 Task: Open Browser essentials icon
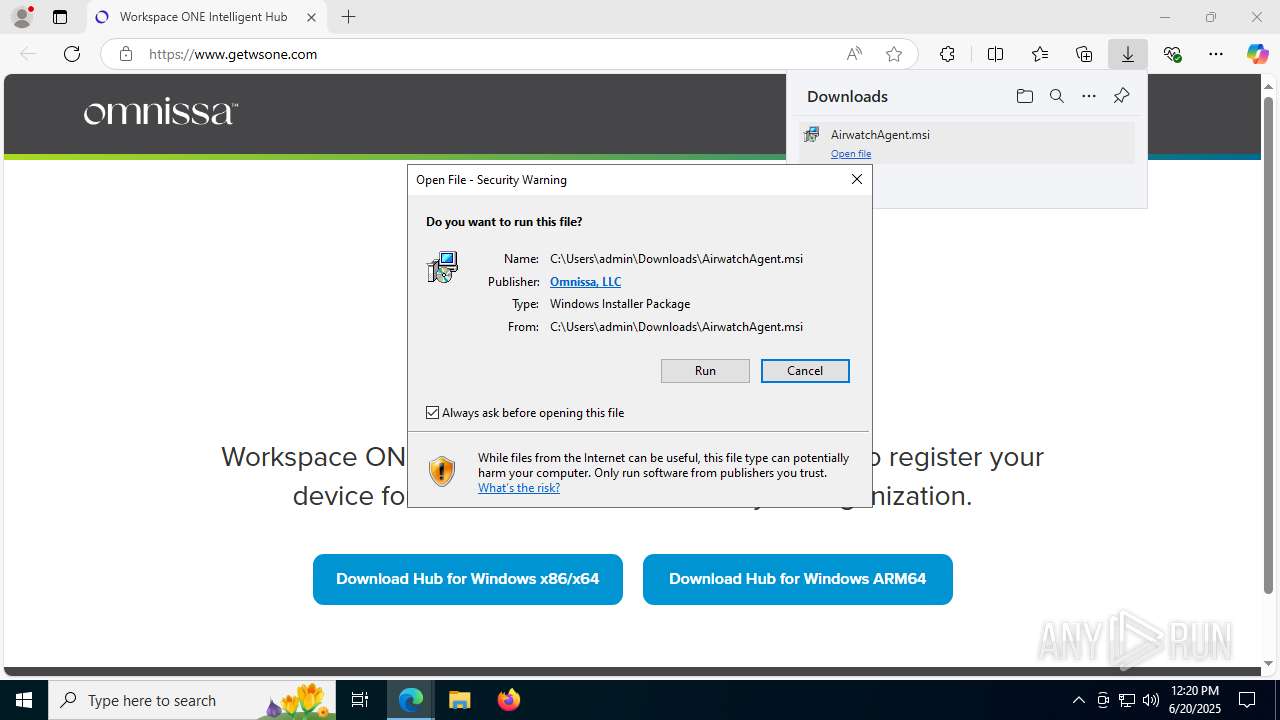(1172, 54)
